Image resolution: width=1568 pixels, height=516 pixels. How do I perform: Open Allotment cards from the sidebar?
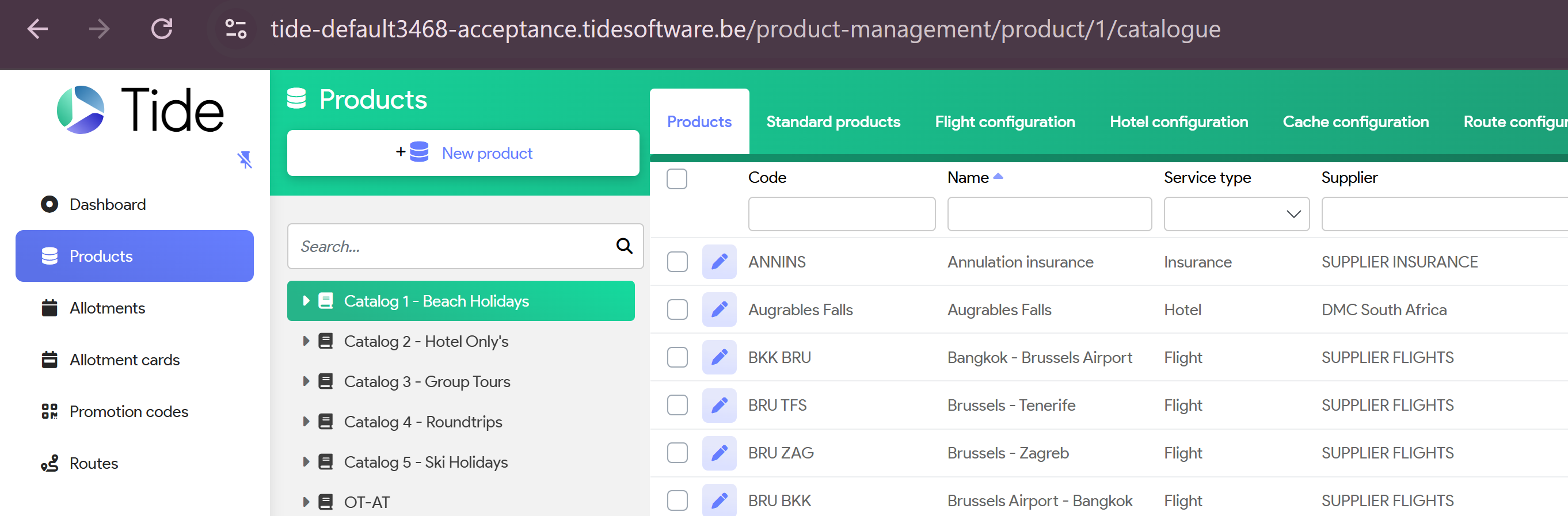124,360
